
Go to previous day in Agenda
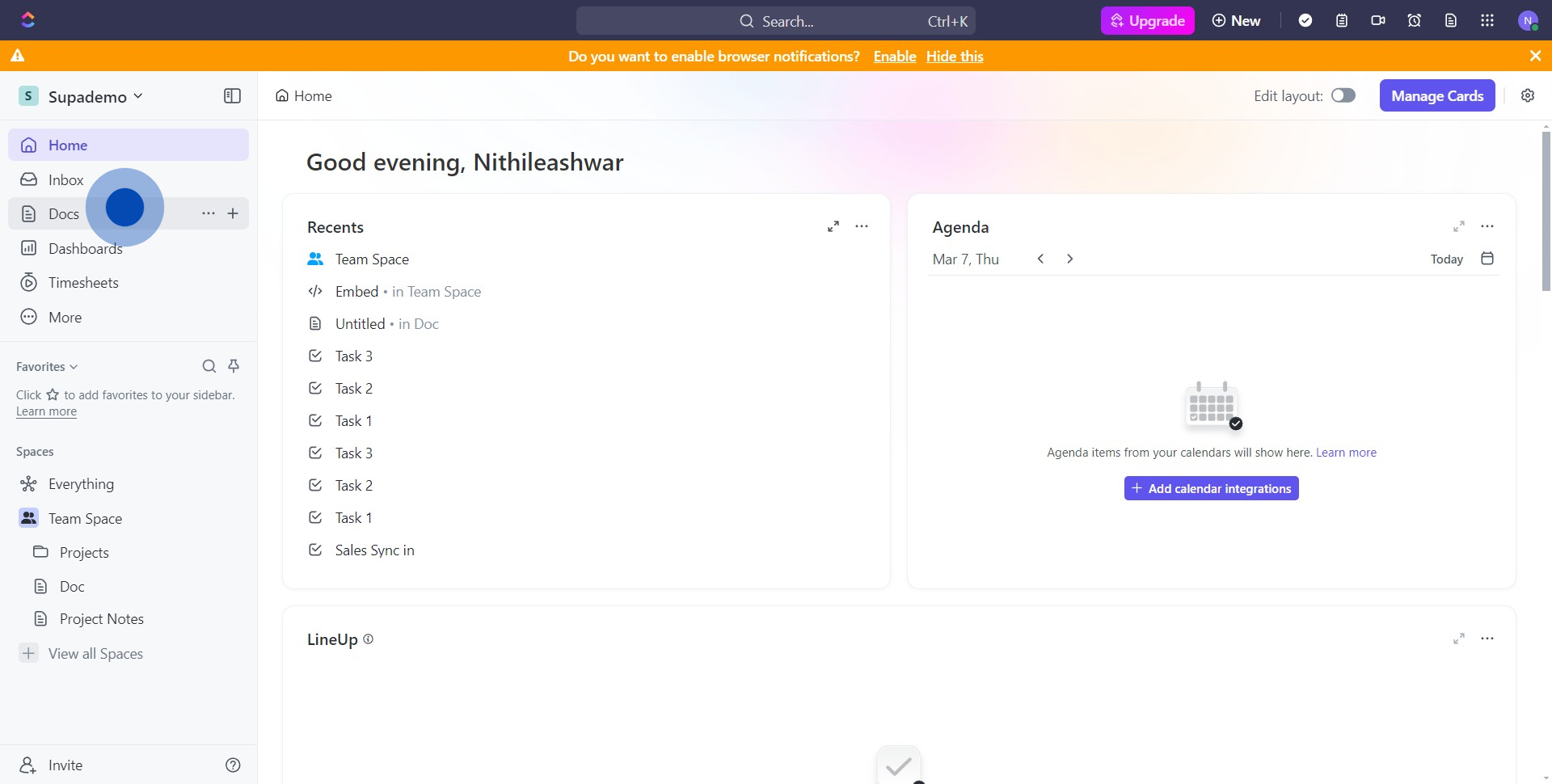pyautogui.click(x=1041, y=259)
